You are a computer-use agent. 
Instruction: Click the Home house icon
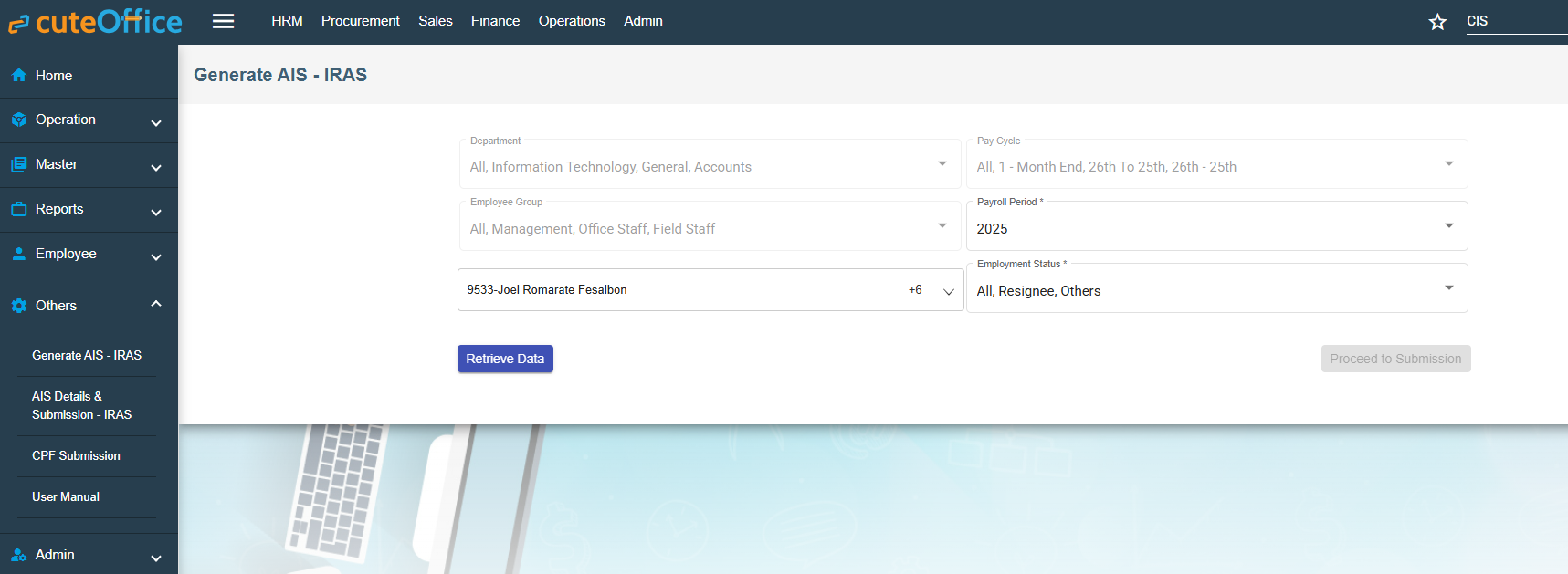tap(18, 76)
